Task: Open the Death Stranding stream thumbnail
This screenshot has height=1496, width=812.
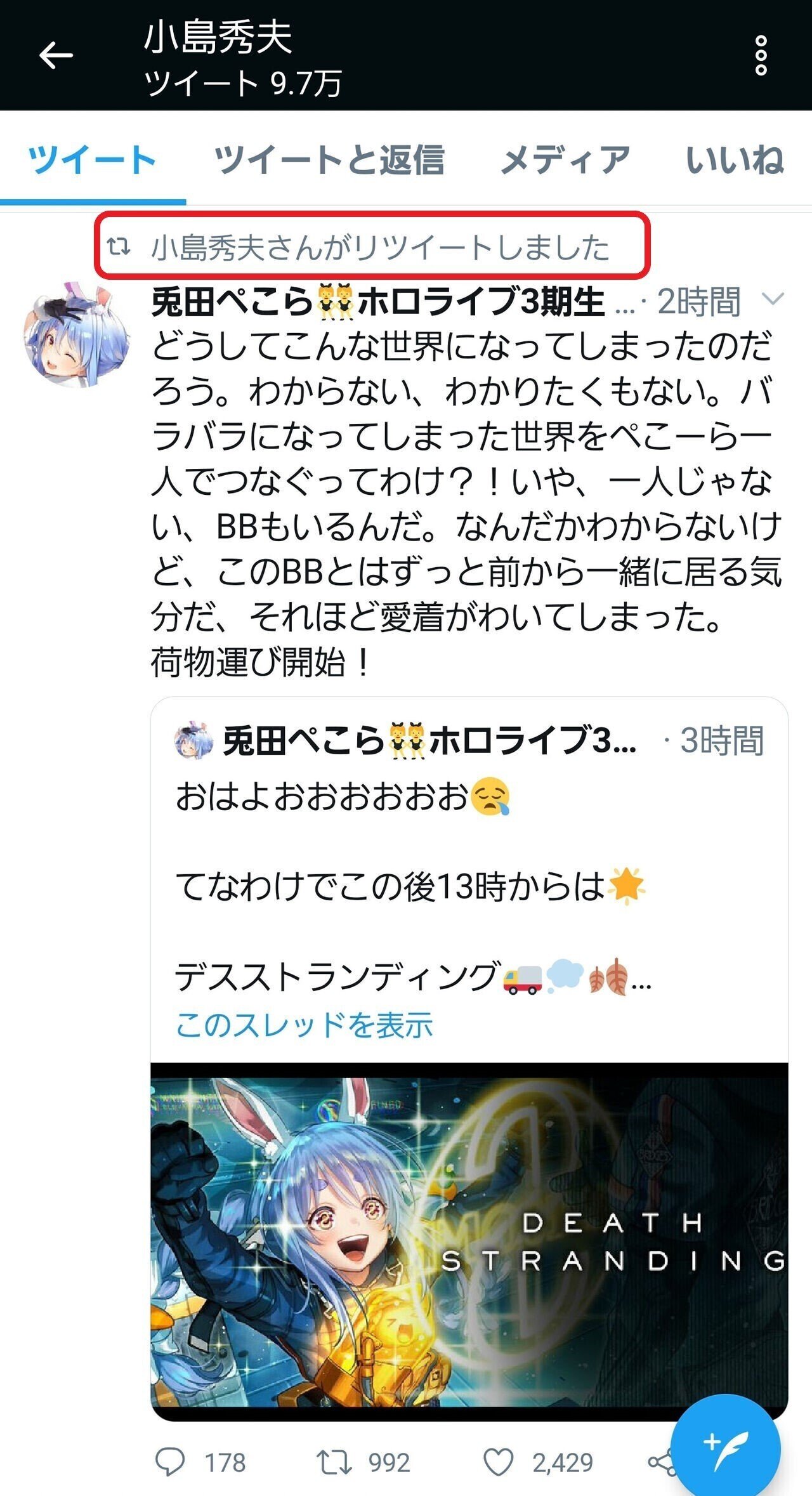Action: [x=469, y=1241]
